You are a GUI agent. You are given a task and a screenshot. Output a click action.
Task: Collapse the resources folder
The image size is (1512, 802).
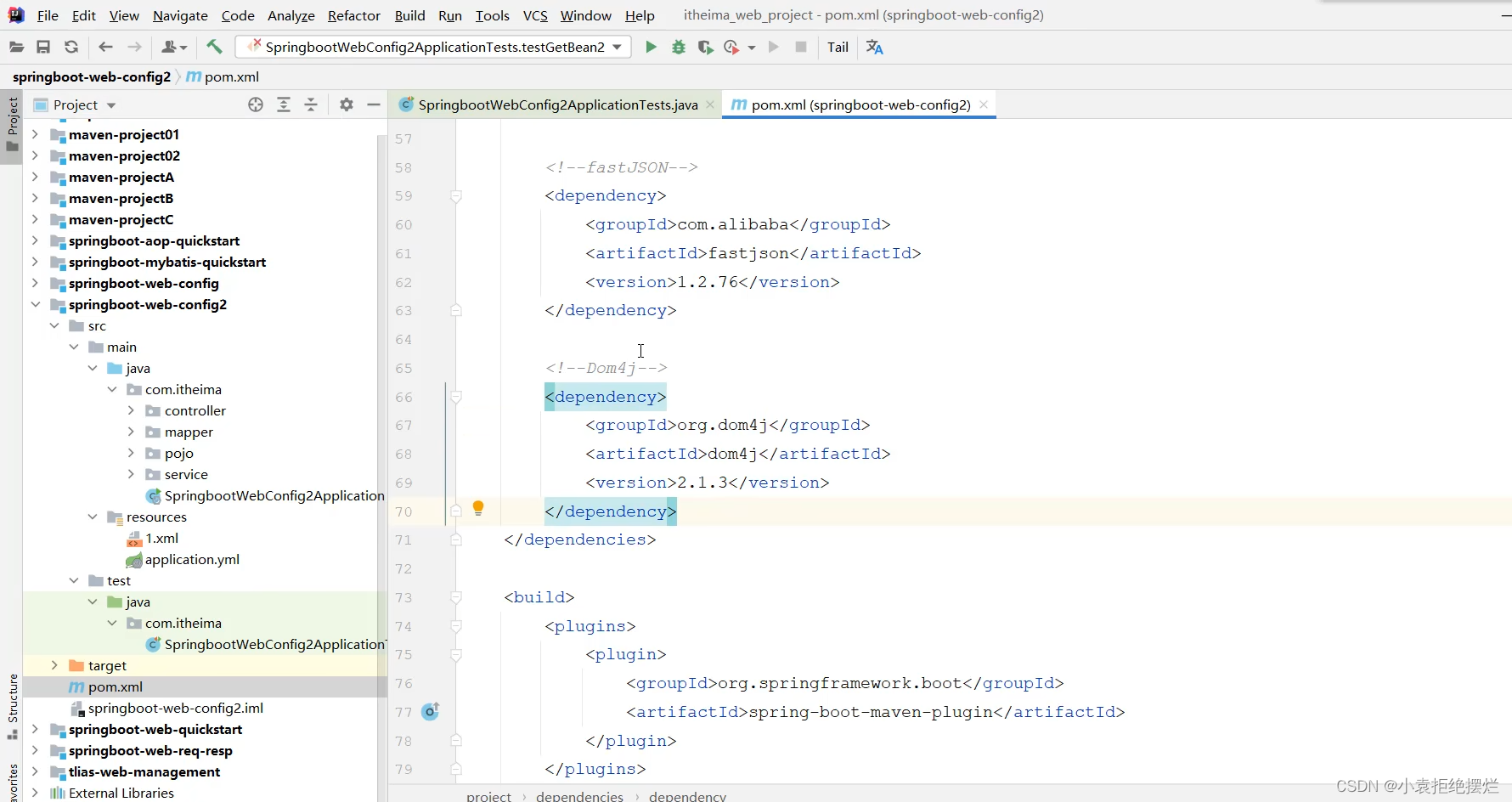point(93,517)
